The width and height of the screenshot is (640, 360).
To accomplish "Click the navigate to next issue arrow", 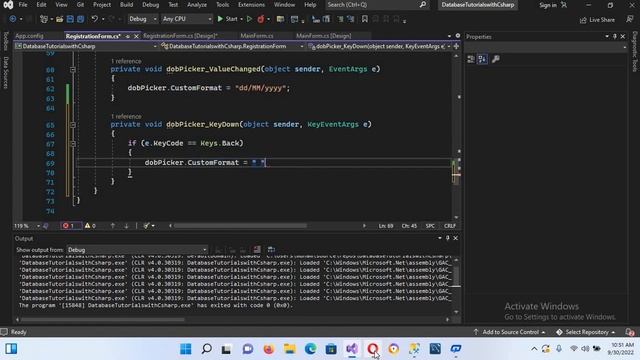I will pos(126,226).
